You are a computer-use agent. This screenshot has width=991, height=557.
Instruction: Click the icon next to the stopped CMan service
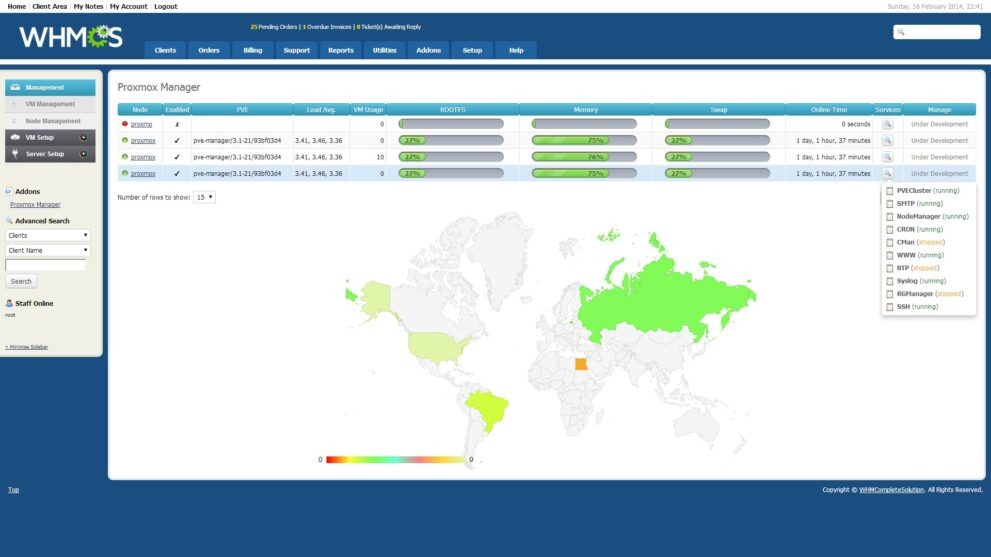890,242
